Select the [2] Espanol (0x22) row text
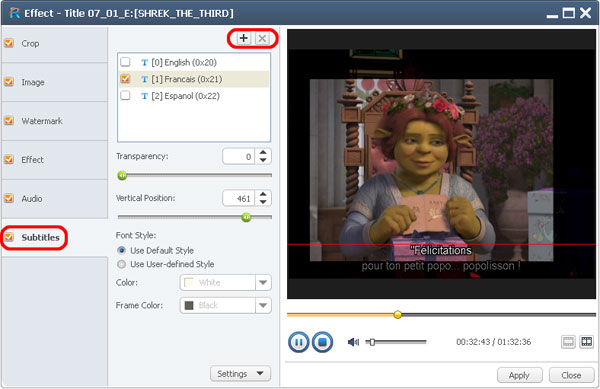This screenshot has height=389, width=600. click(x=186, y=96)
